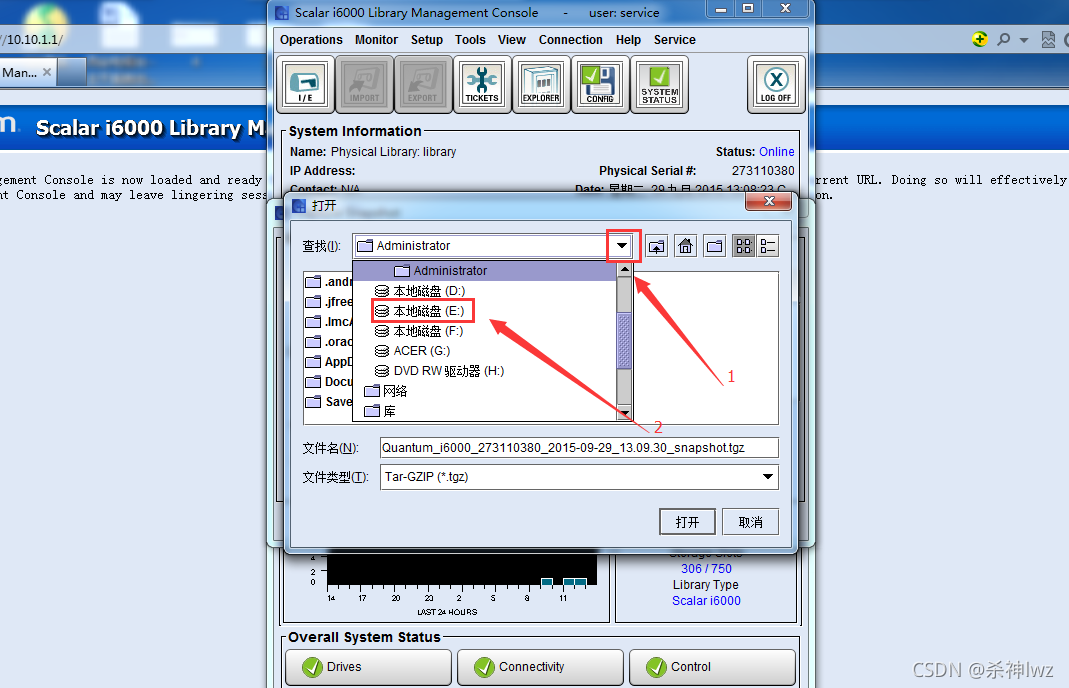The image size is (1069, 688).
Task: Create a new folder icon
Action: [714, 246]
